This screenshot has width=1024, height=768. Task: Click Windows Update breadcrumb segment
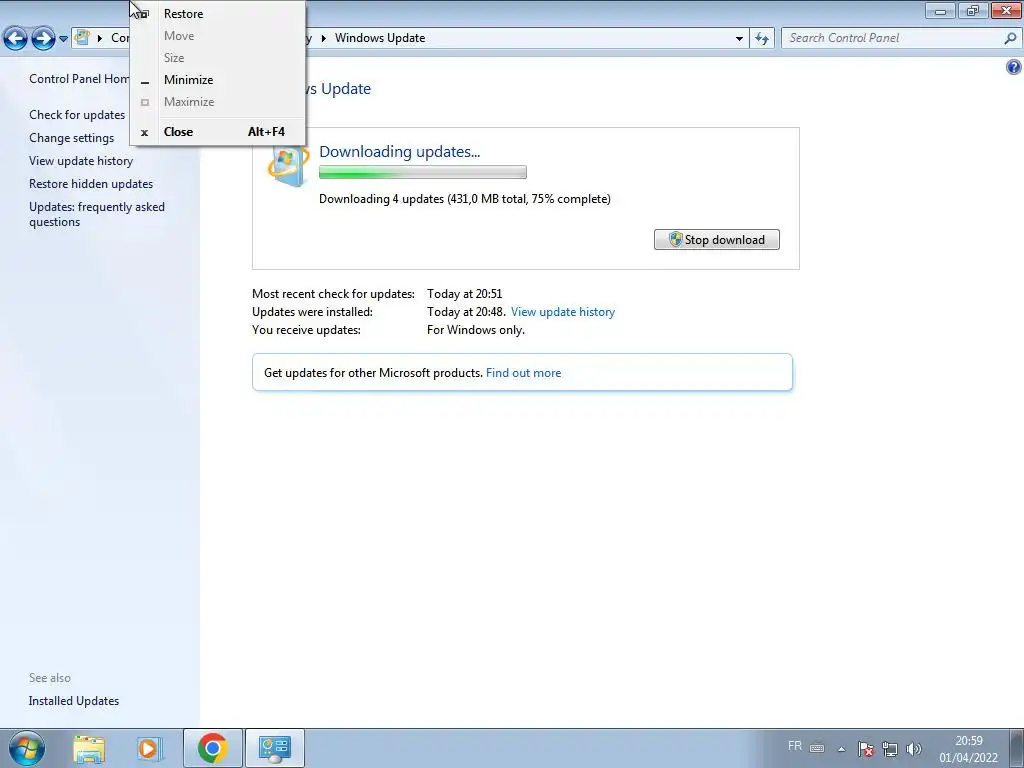point(380,38)
